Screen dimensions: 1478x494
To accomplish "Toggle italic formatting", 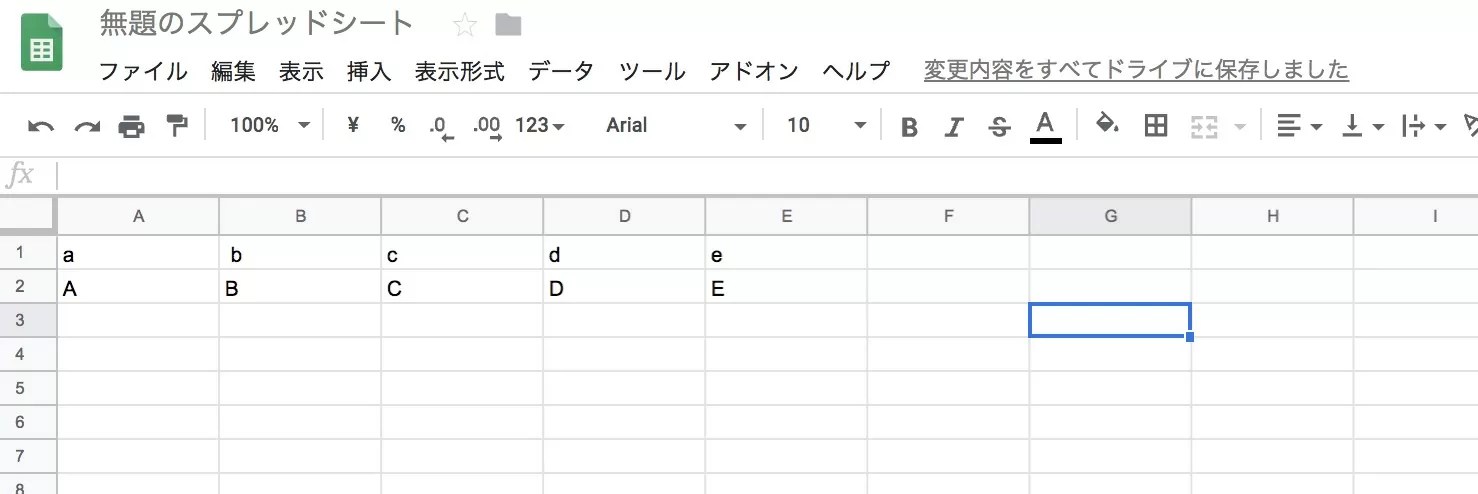I will pyautogui.click(x=954, y=126).
